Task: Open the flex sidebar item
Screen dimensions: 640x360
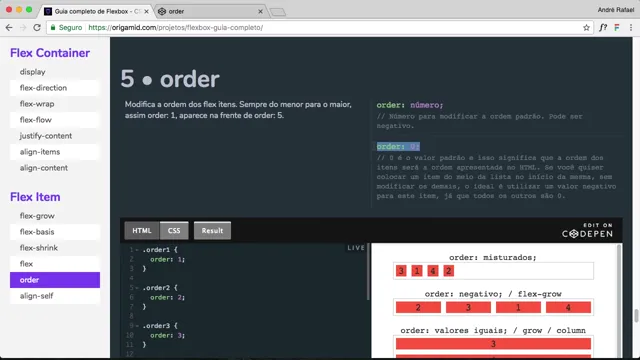Action: (55, 264)
